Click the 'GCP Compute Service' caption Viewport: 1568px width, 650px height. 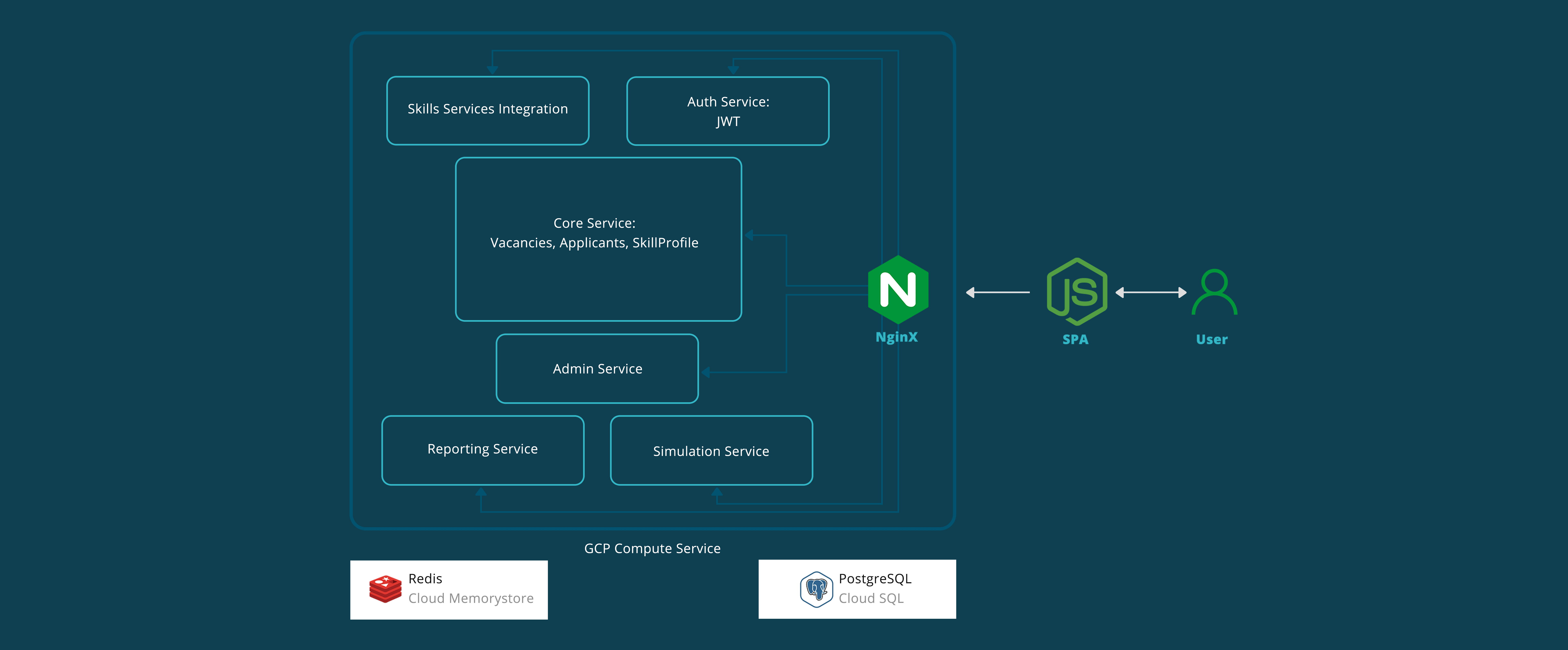(653, 549)
